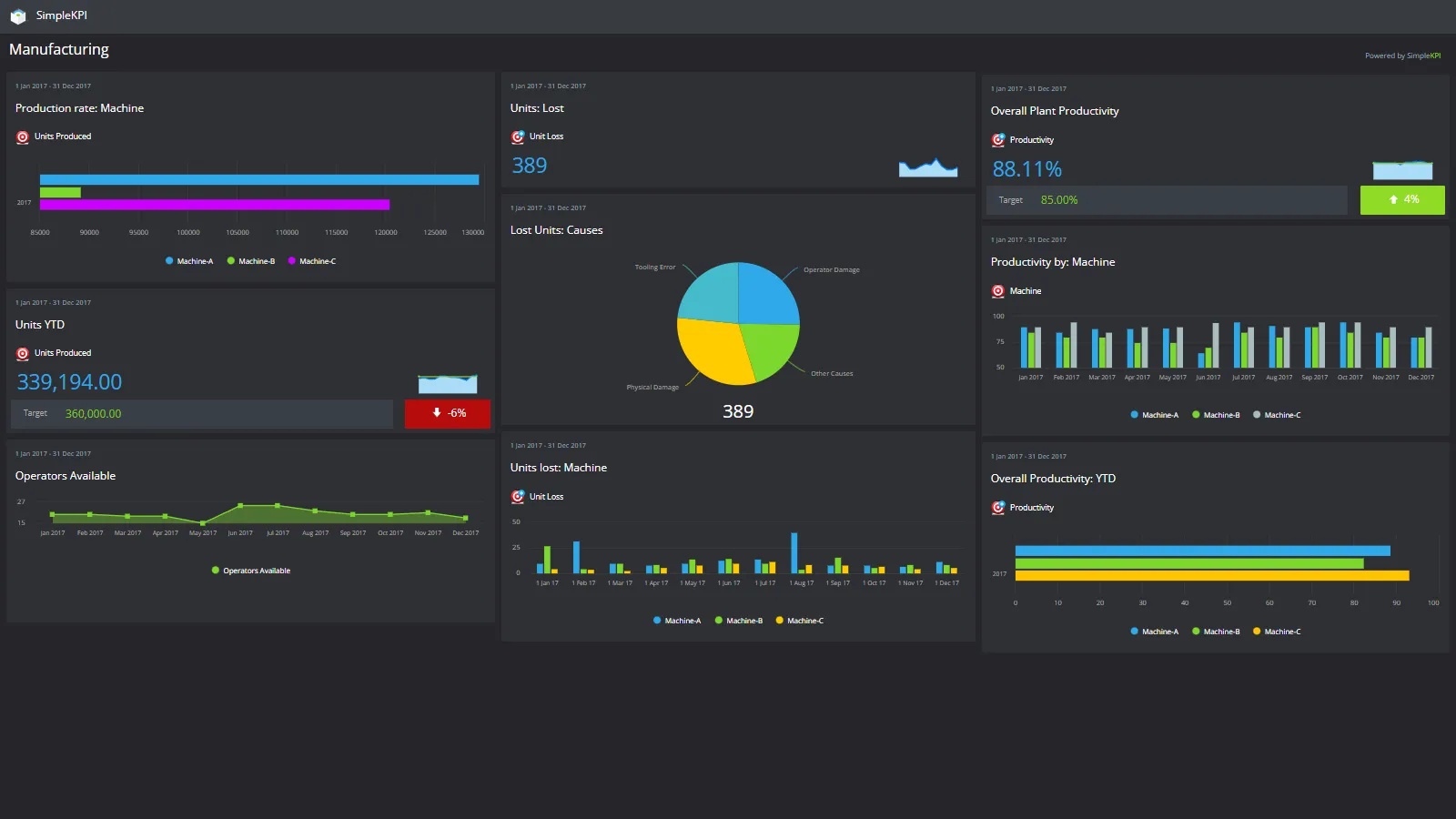Toggle Machine-C legend in Units lost: Machine
This screenshot has width=1456, height=819.
coord(800,620)
